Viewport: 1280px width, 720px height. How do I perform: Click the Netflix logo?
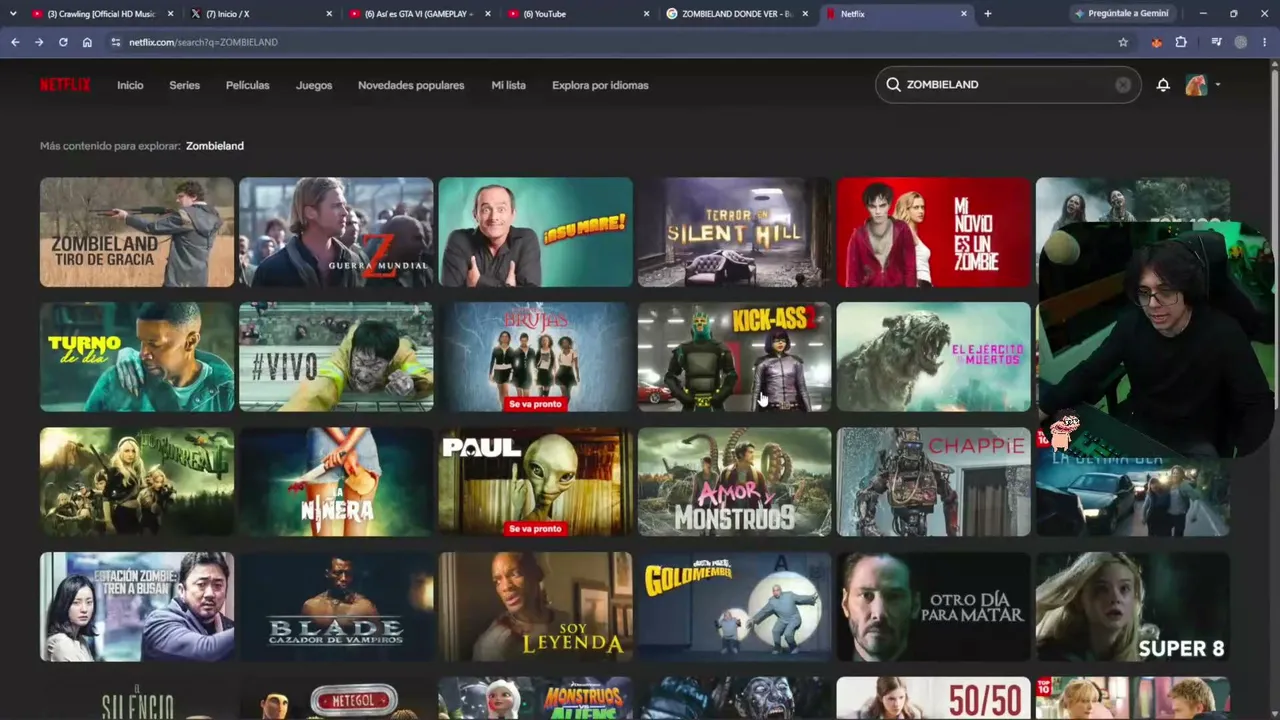(x=65, y=85)
